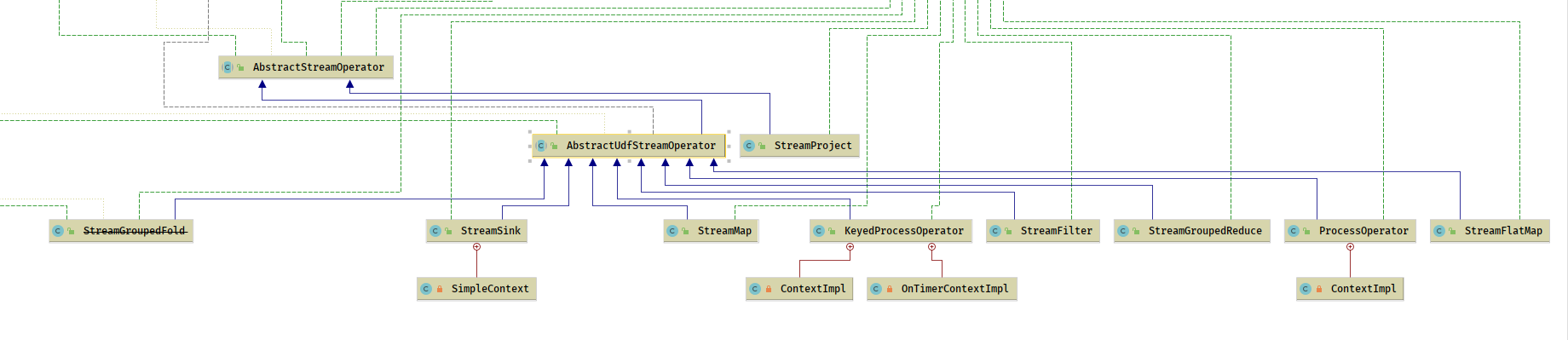
Task: Click the green public-visibility icon on StreamMap
Action: click(685, 231)
